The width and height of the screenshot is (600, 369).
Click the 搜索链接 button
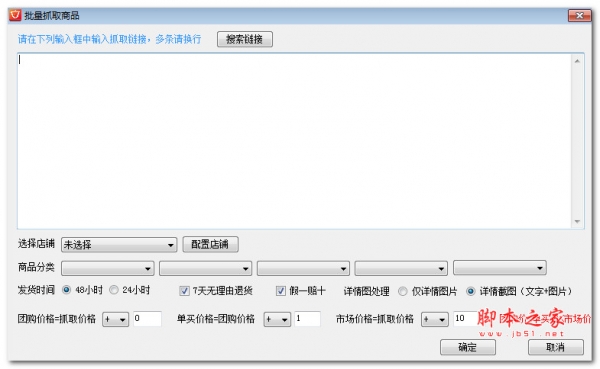245,39
